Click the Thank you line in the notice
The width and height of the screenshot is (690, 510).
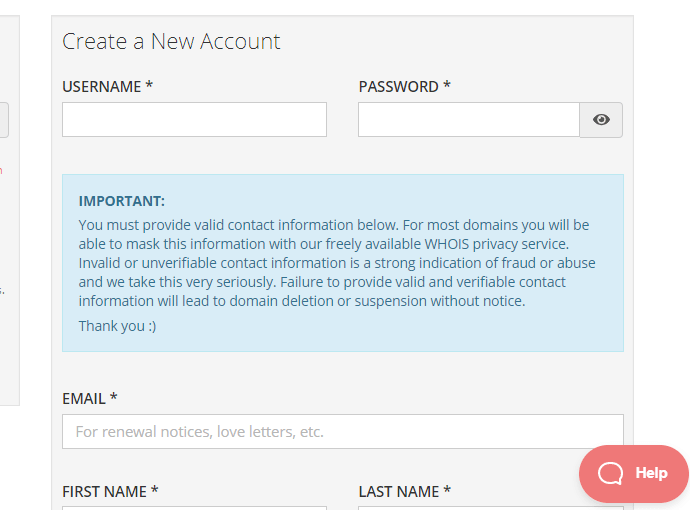(117, 326)
